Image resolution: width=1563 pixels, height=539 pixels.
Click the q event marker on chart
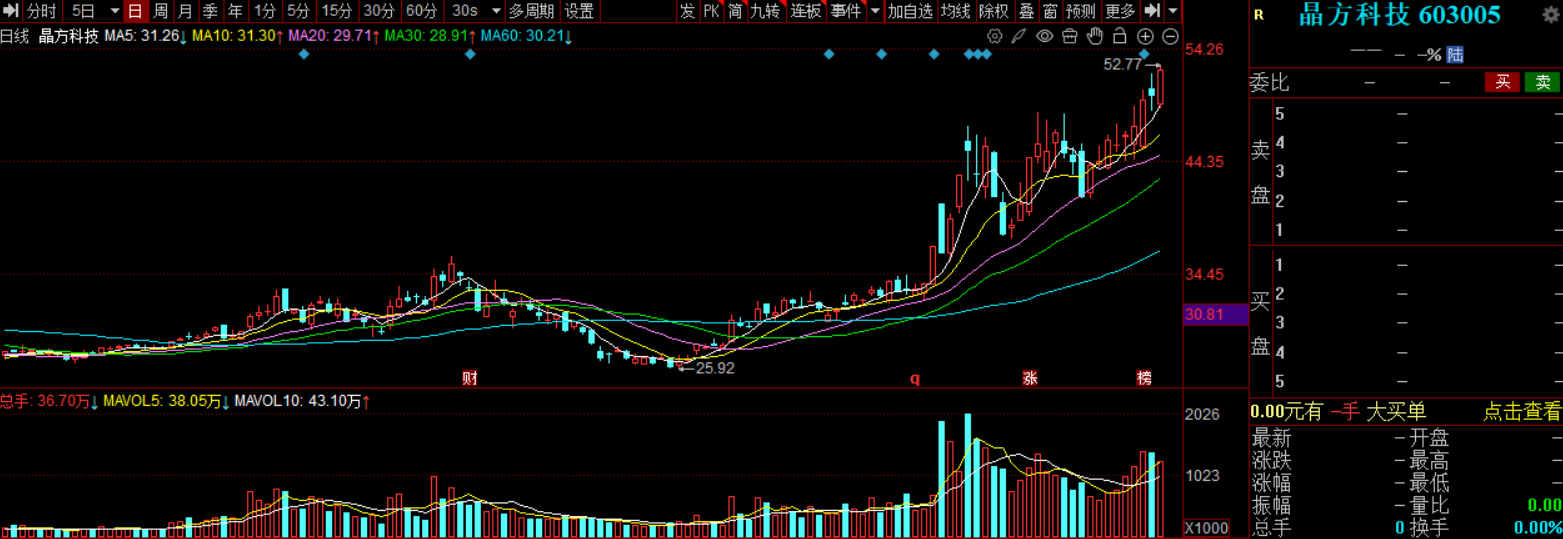pyautogui.click(x=914, y=378)
